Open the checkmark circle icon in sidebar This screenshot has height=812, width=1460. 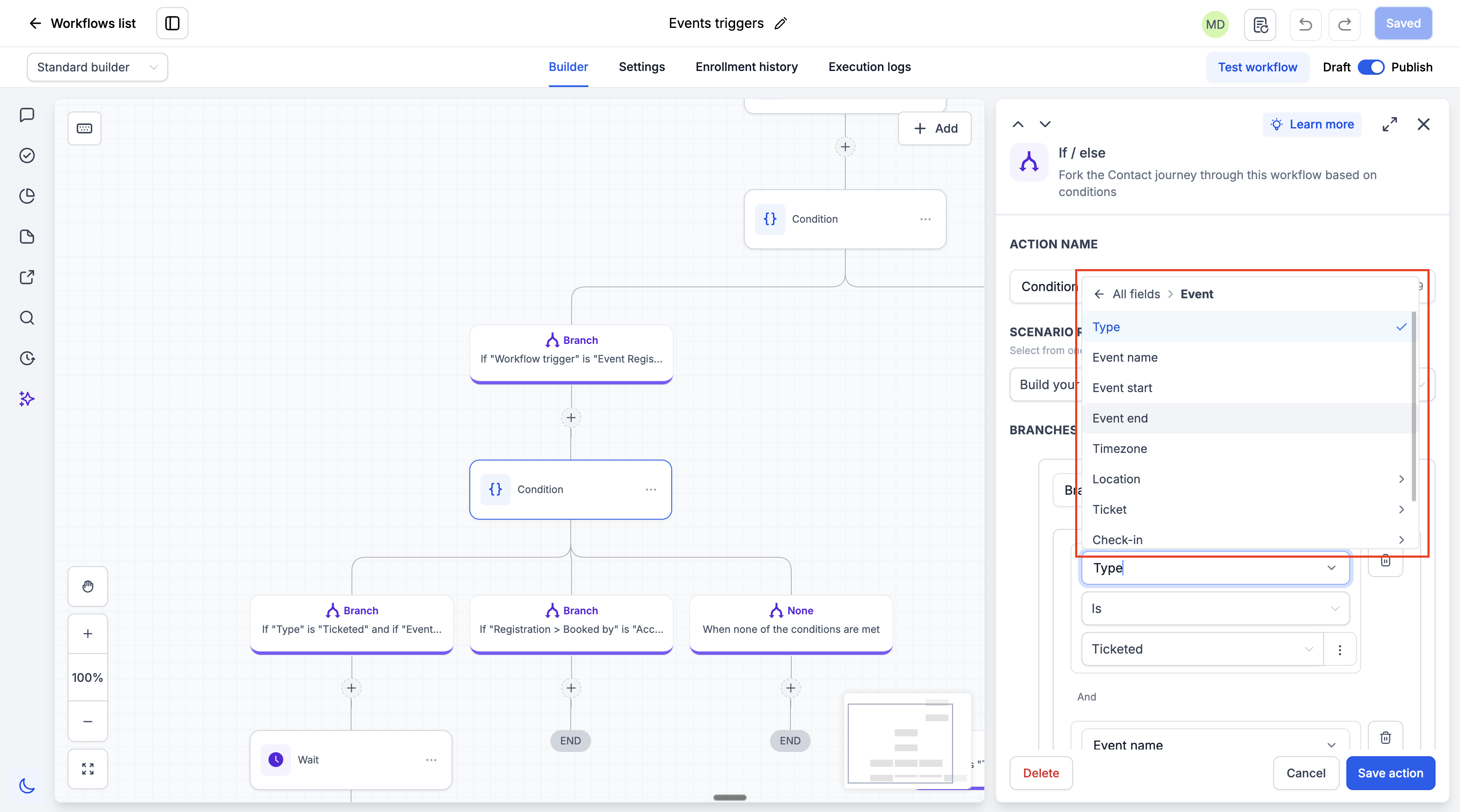tap(27, 155)
